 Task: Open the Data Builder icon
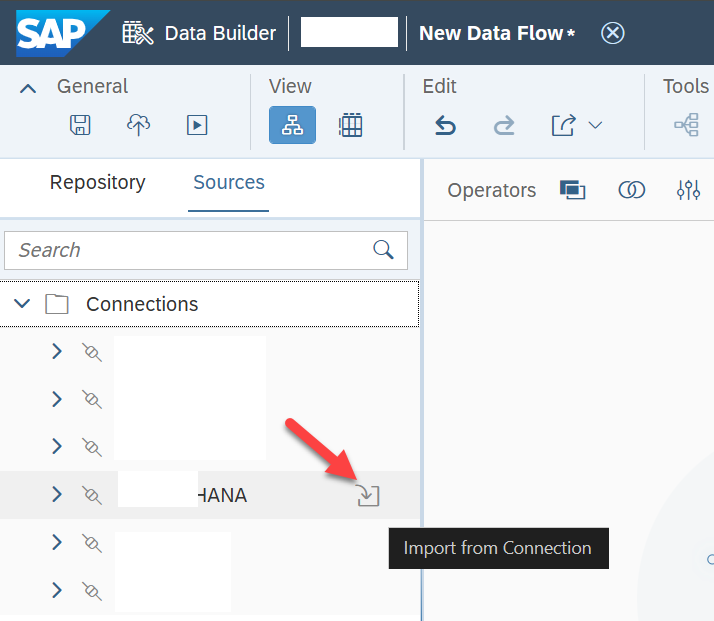[138, 33]
